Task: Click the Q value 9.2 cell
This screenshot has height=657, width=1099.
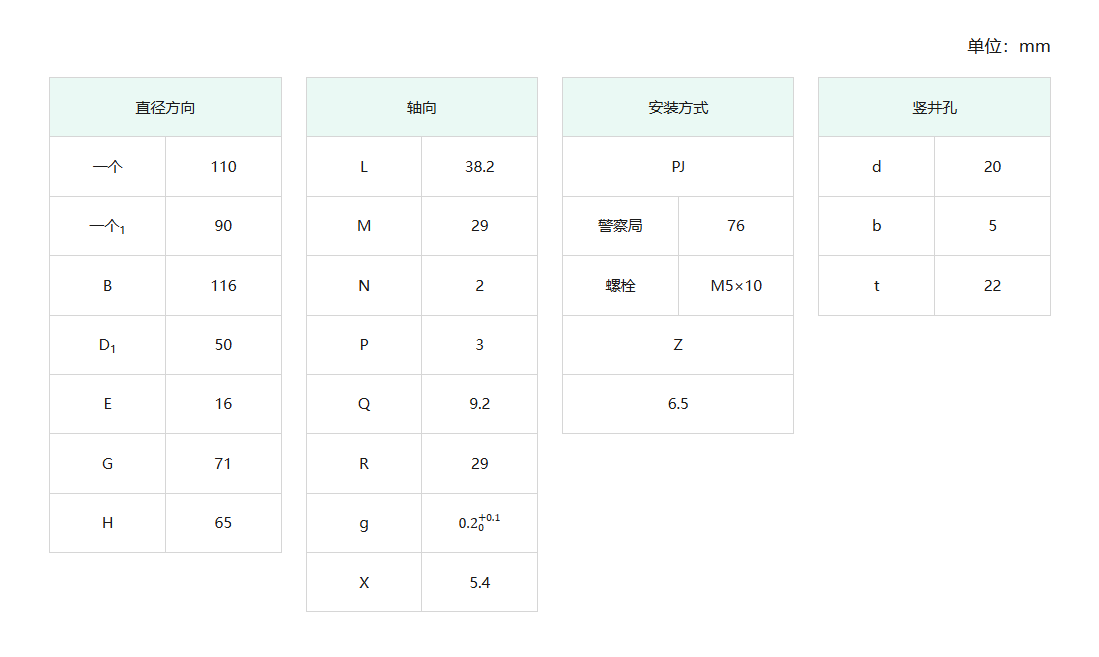Action: point(479,404)
